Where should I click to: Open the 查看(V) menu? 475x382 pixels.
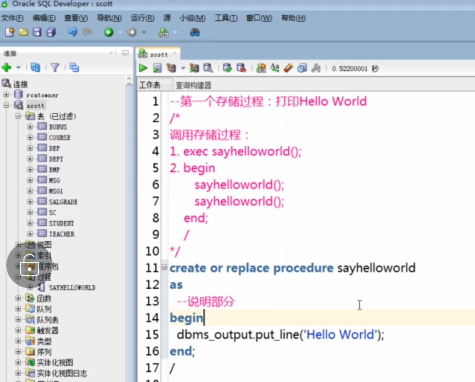(x=76, y=18)
